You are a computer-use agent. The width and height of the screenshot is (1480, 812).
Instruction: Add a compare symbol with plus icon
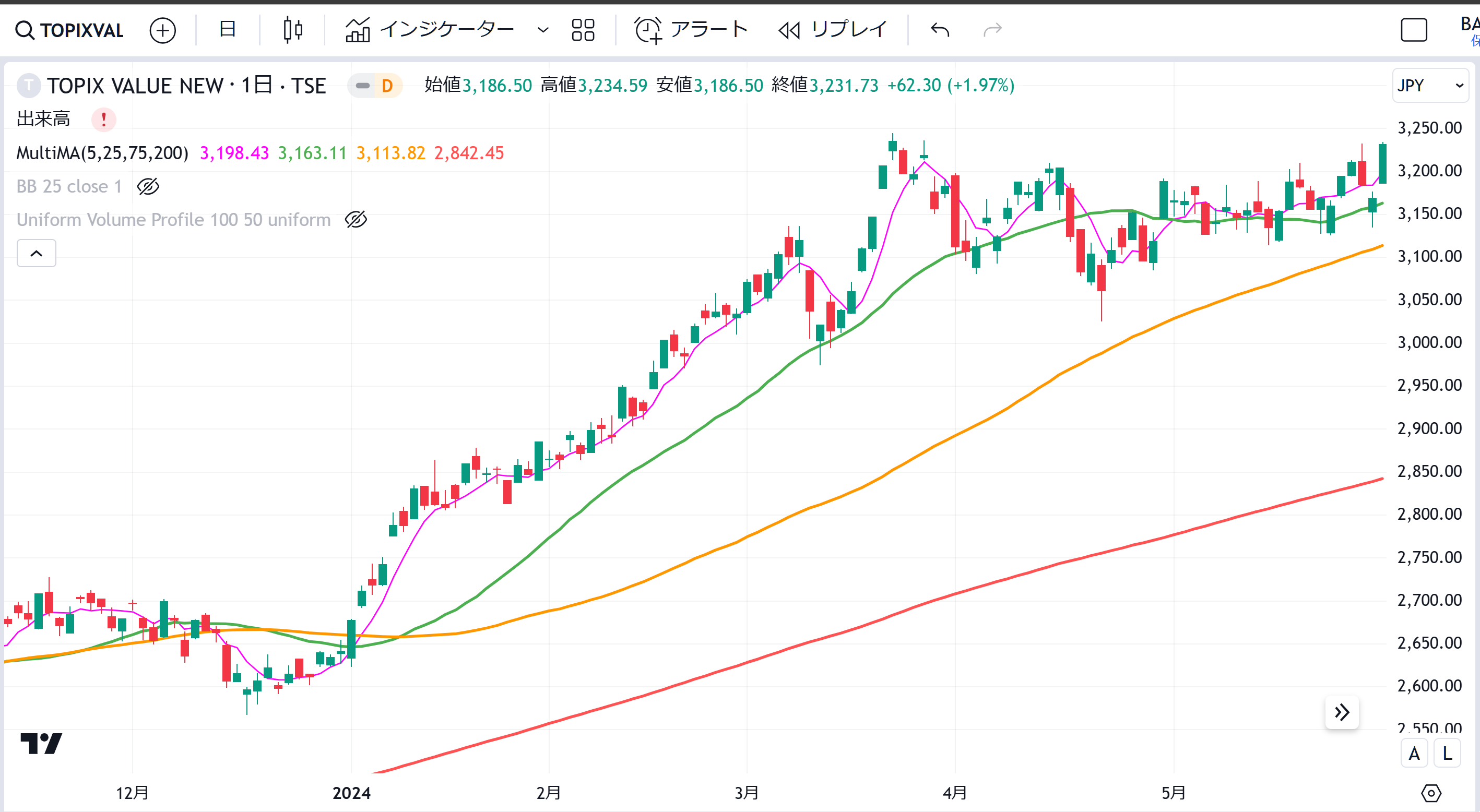point(162,30)
